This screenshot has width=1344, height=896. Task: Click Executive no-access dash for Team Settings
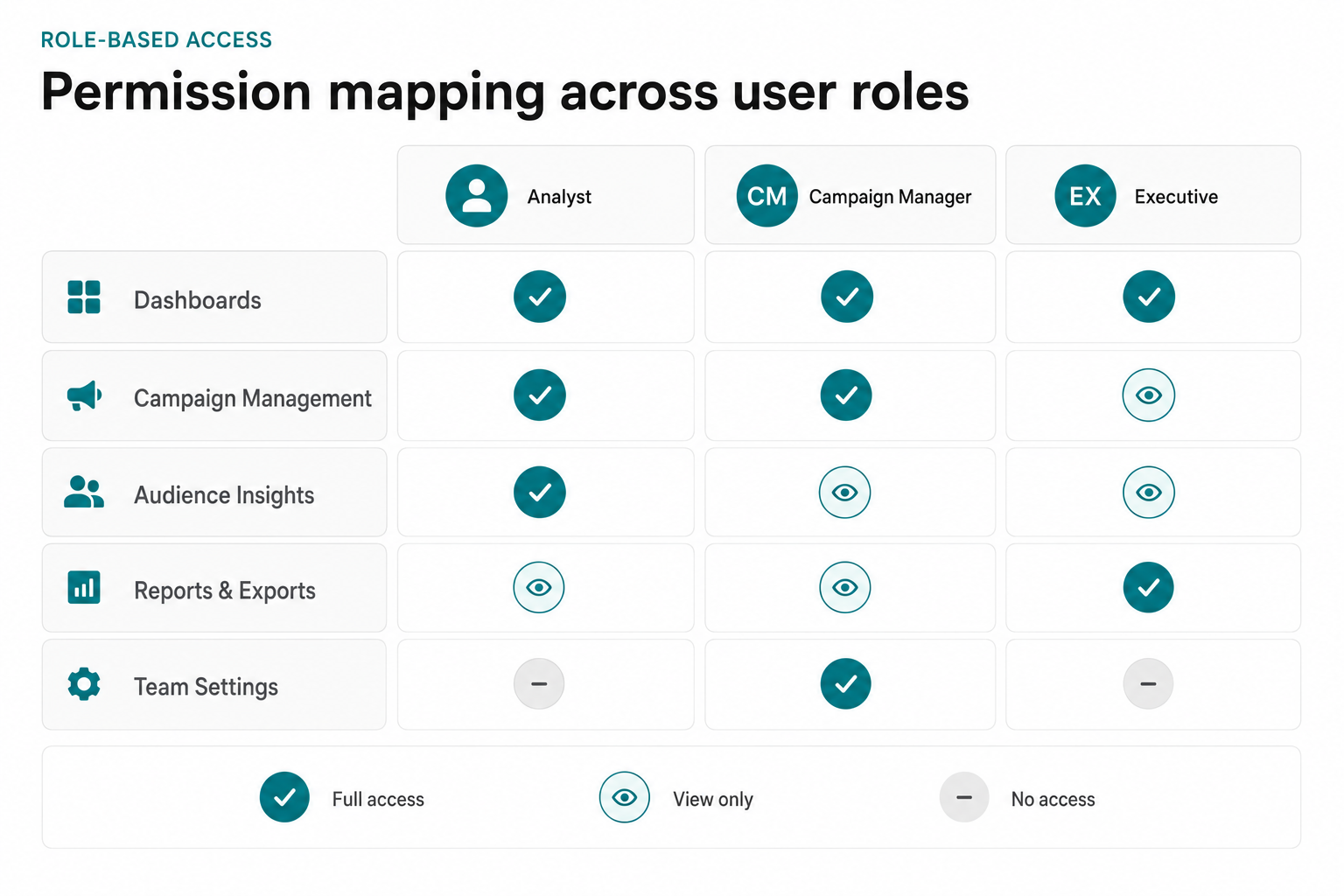(1148, 683)
